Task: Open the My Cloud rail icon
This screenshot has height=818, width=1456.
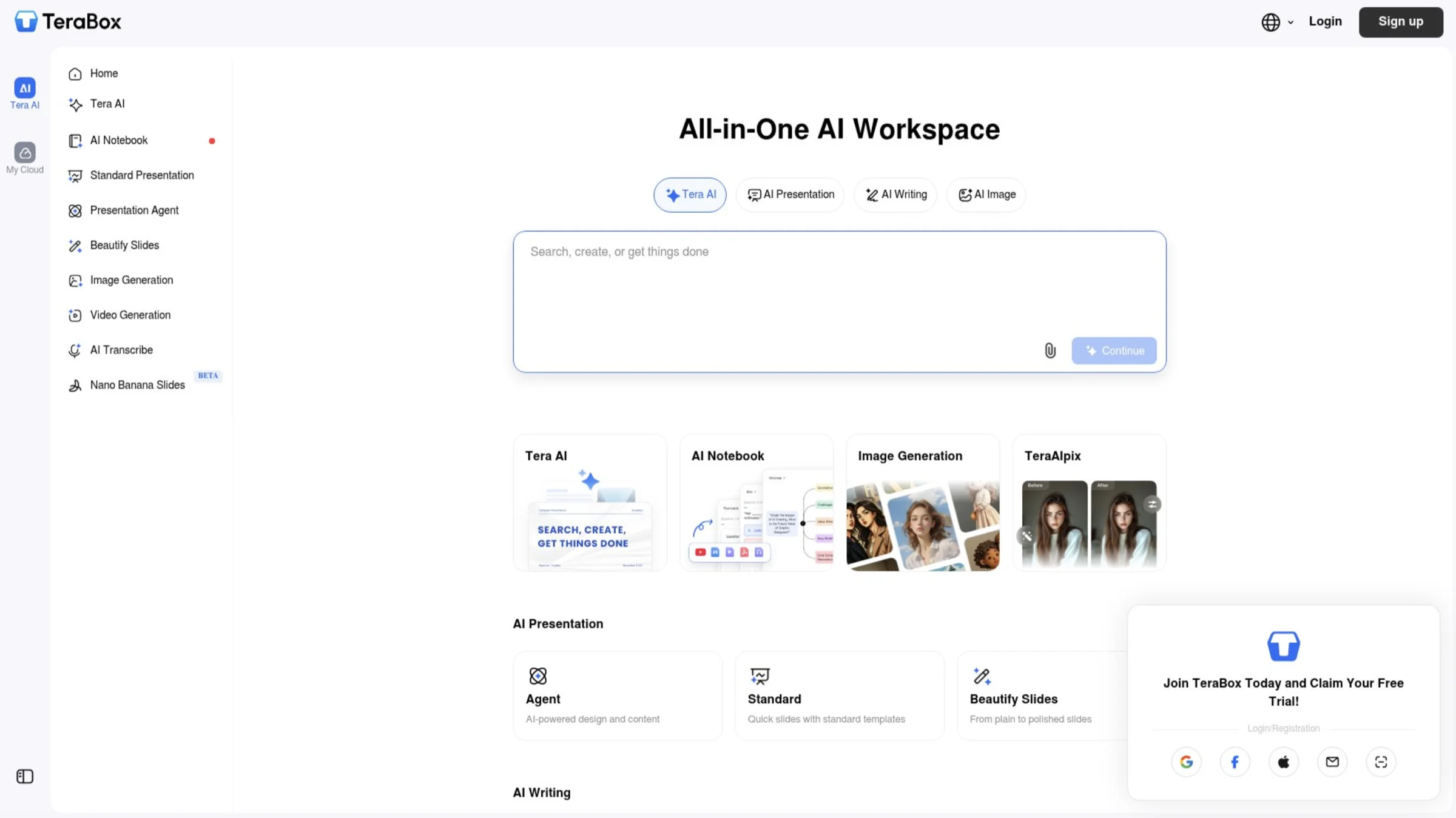Action: pos(25,158)
